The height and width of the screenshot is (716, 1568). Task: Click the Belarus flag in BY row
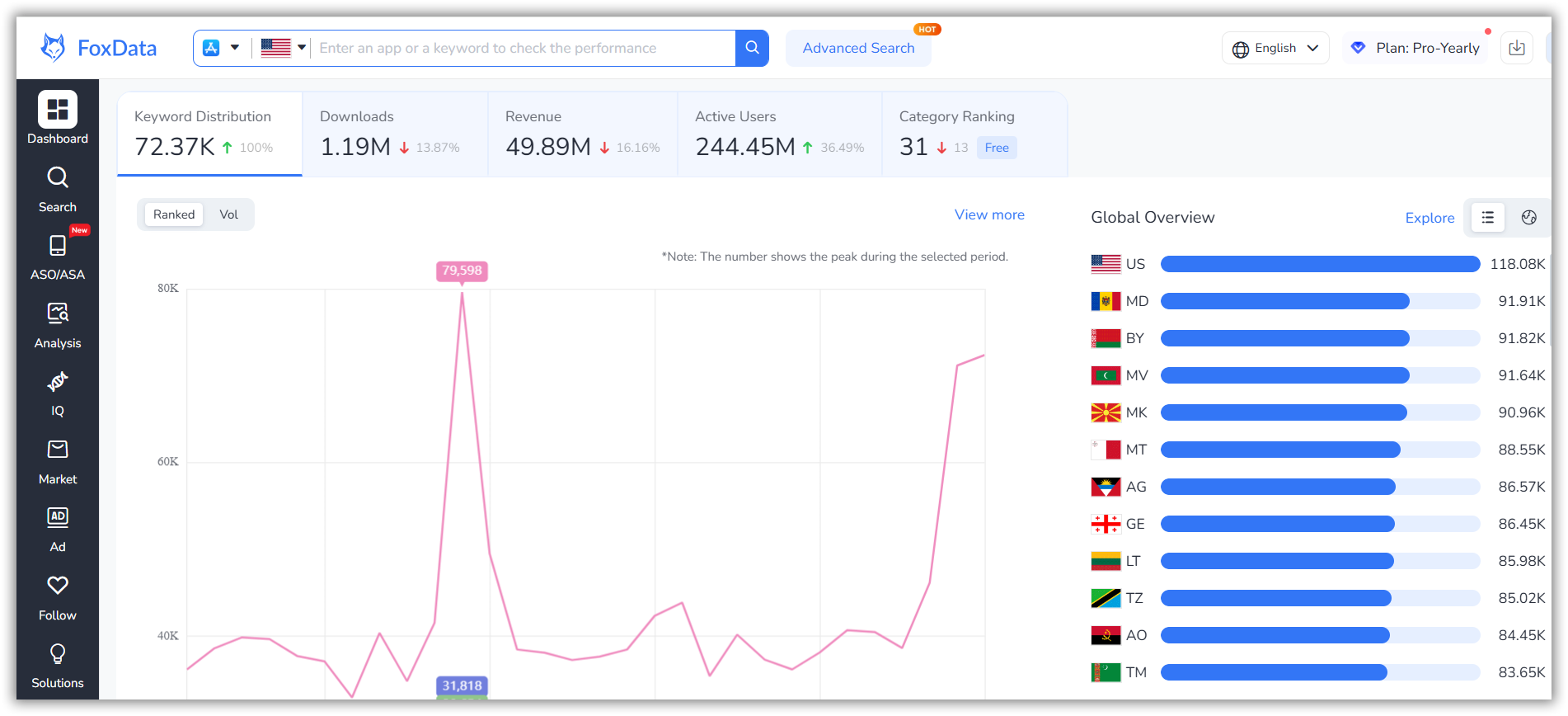click(1106, 338)
